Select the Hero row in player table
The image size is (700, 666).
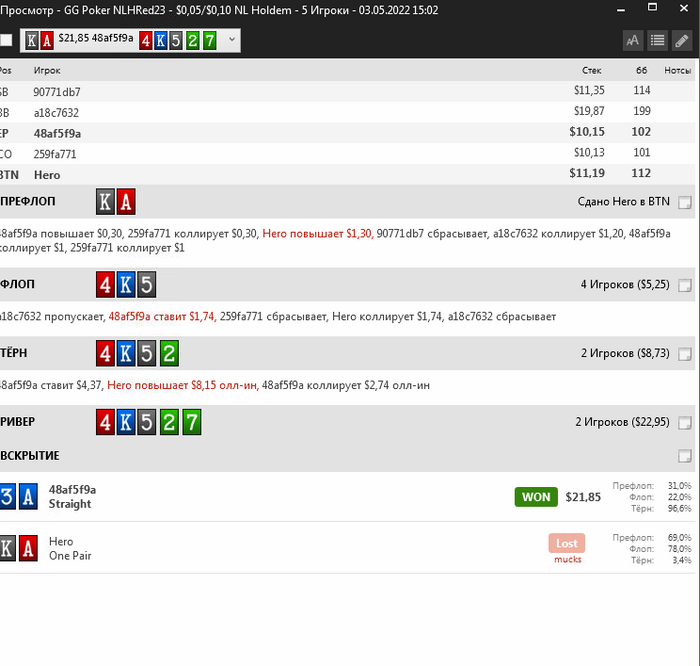click(x=347, y=175)
